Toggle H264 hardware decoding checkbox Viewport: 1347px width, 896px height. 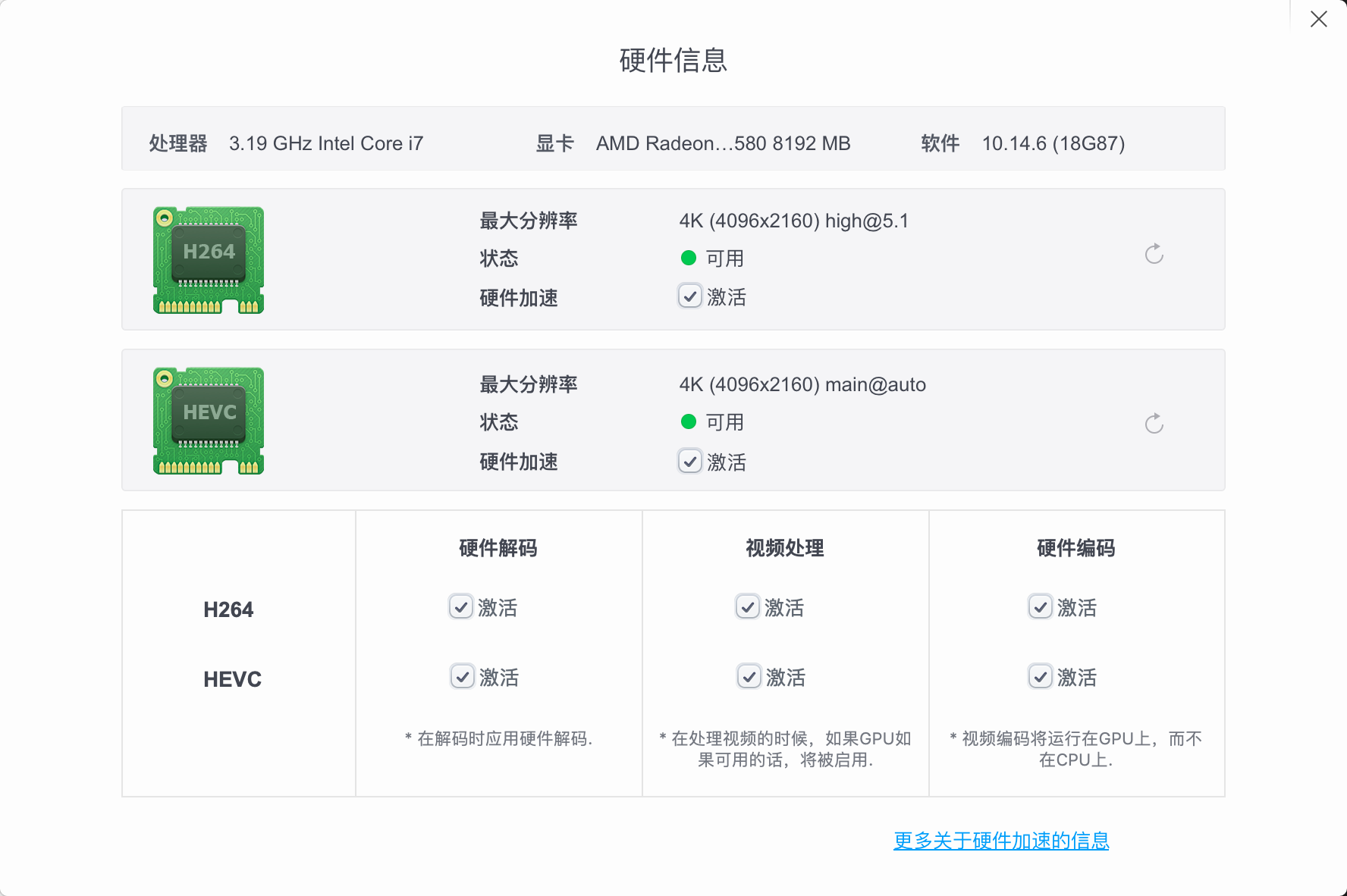click(x=460, y=606)
